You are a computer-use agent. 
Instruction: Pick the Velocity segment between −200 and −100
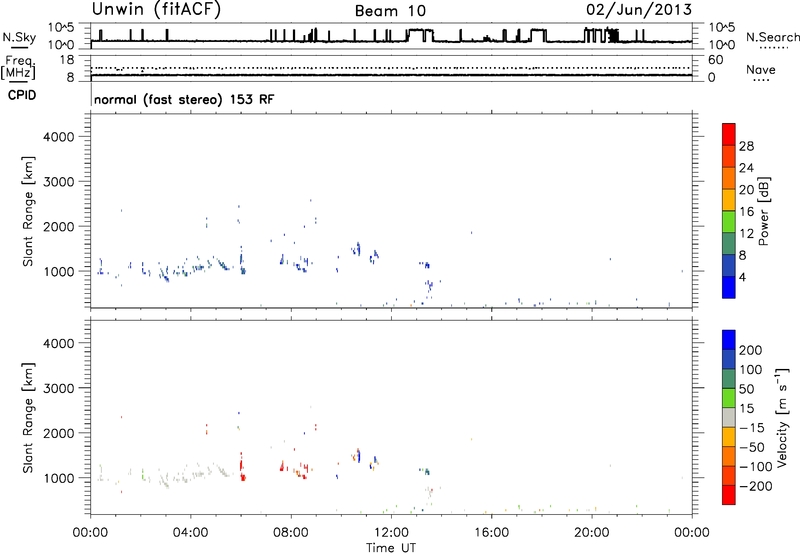[729, 476]
